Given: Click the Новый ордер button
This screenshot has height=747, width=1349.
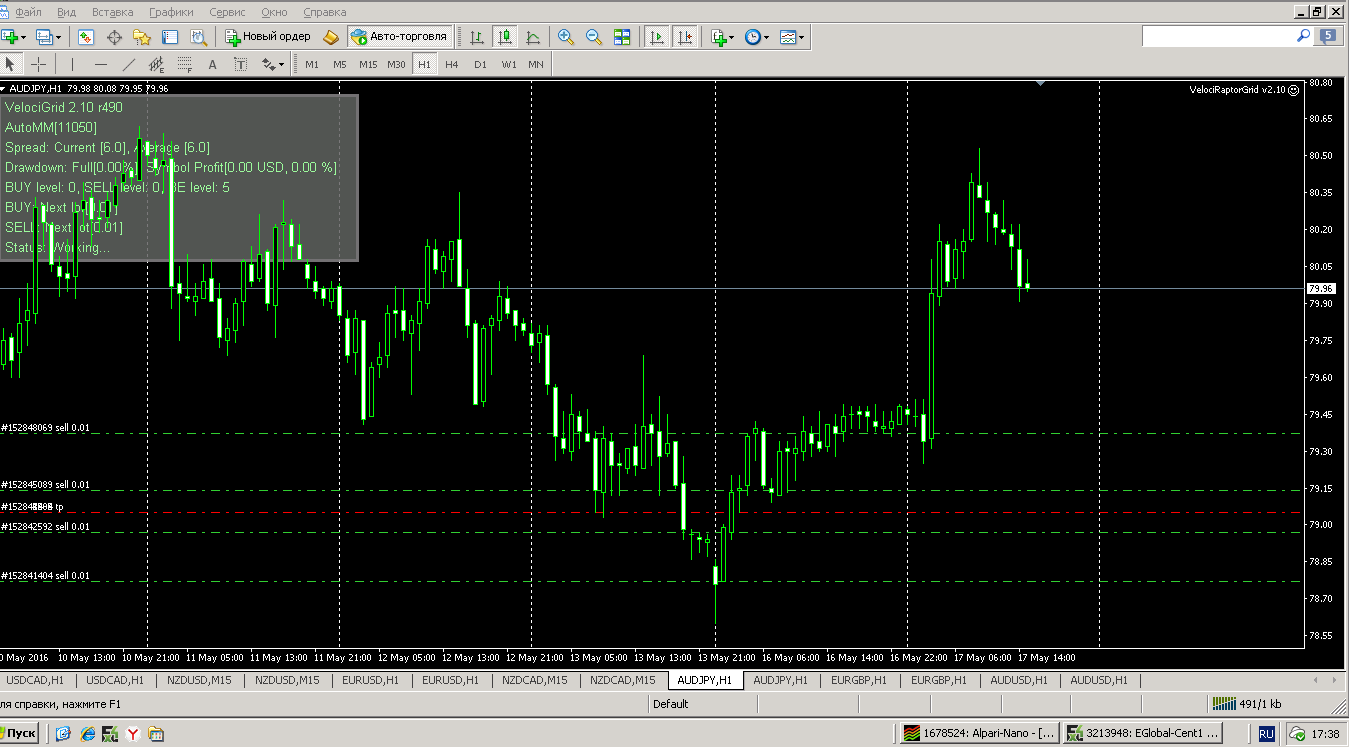Looking at the screenshot, I should pyautogui.click(x=268, y=37).
